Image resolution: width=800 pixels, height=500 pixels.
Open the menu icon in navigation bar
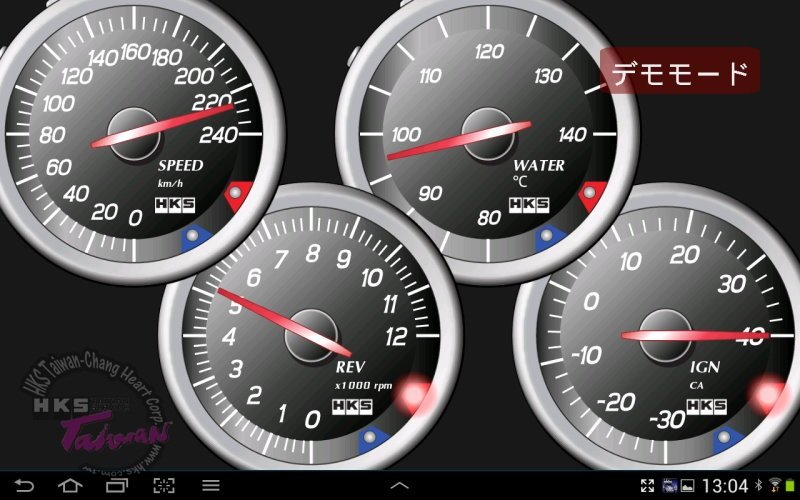pos(211,485)
